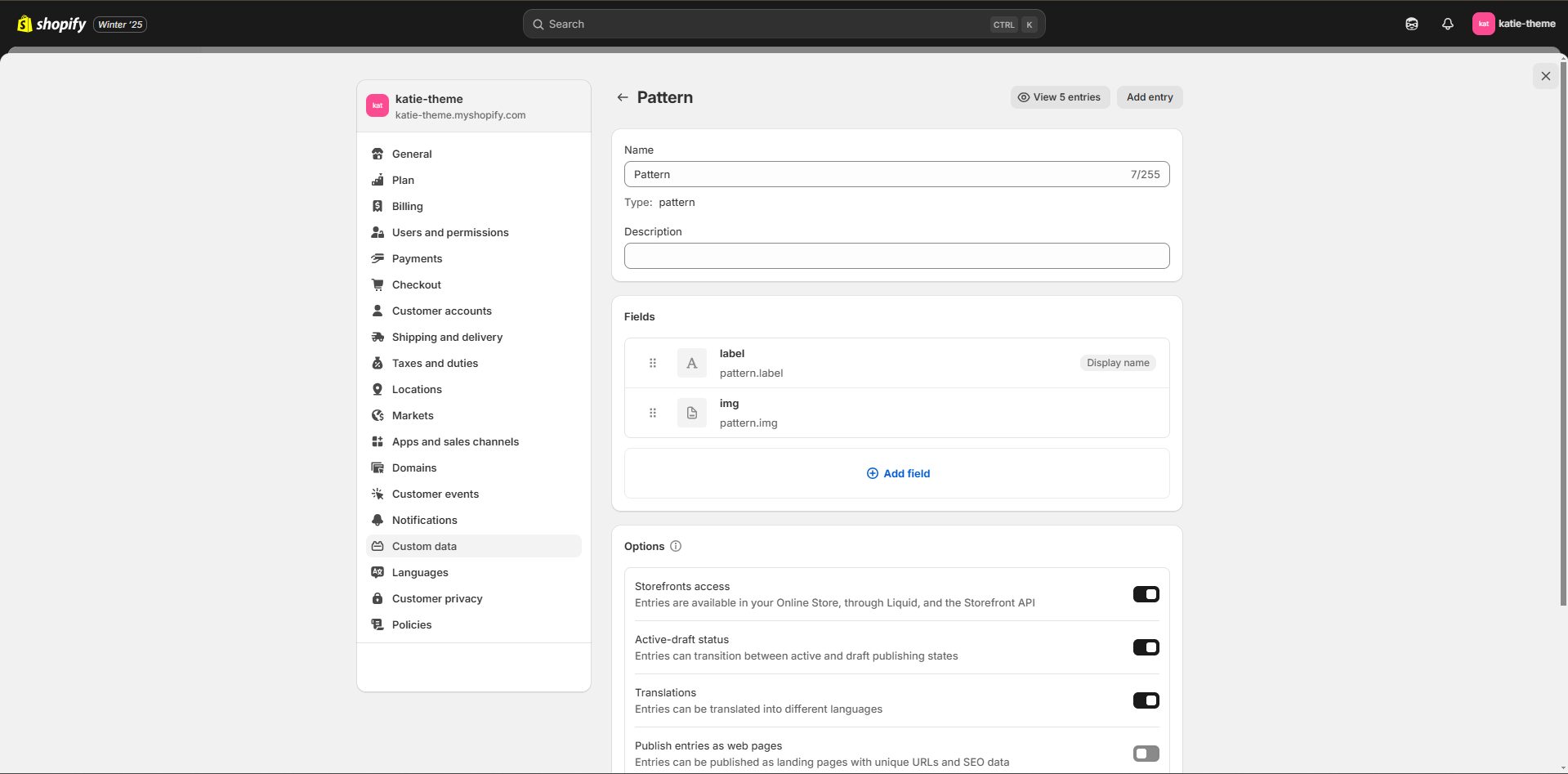The width and height of the screenshot is (1568, 774).
Task: Click the file type icon for img field
Action: tap(692, 413)
